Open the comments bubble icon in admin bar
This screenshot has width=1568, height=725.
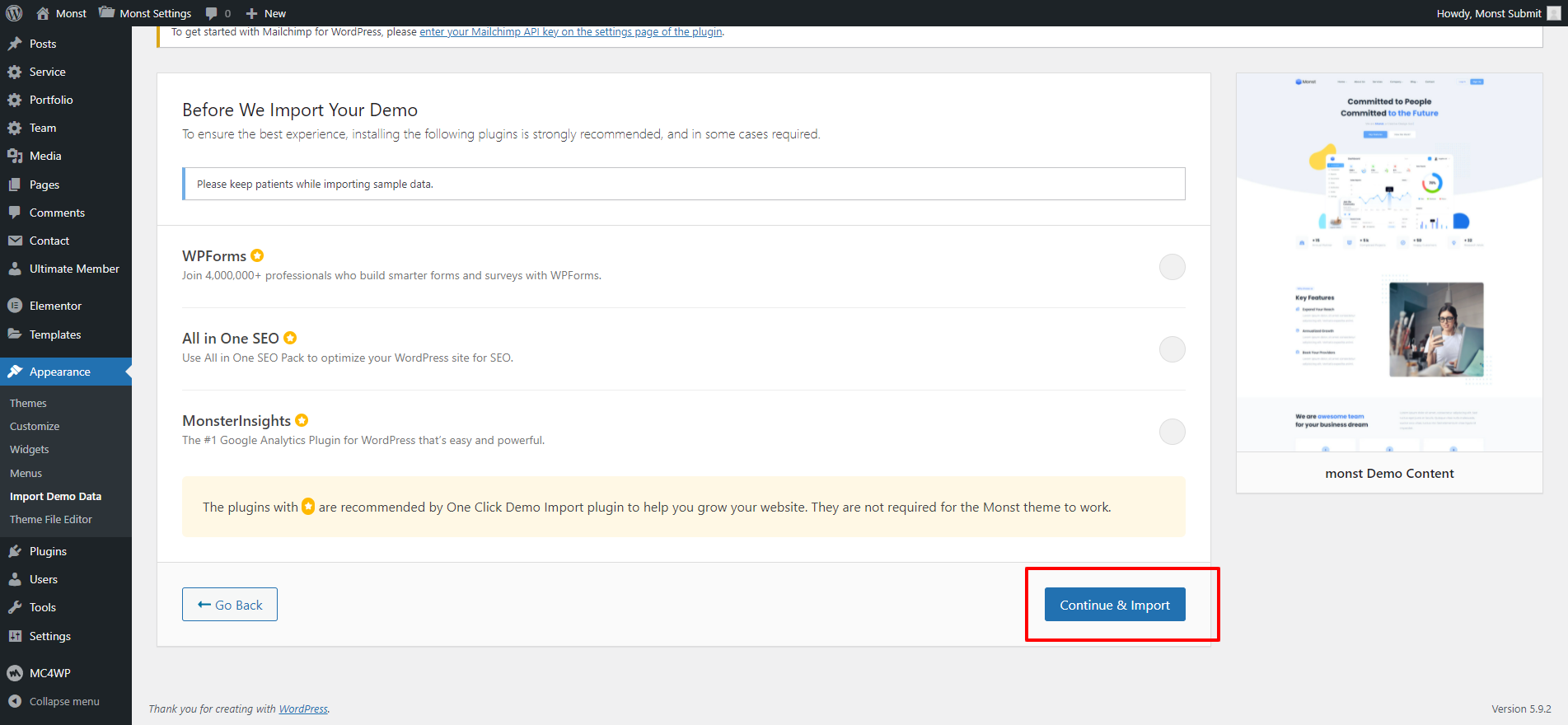(212, 13)
